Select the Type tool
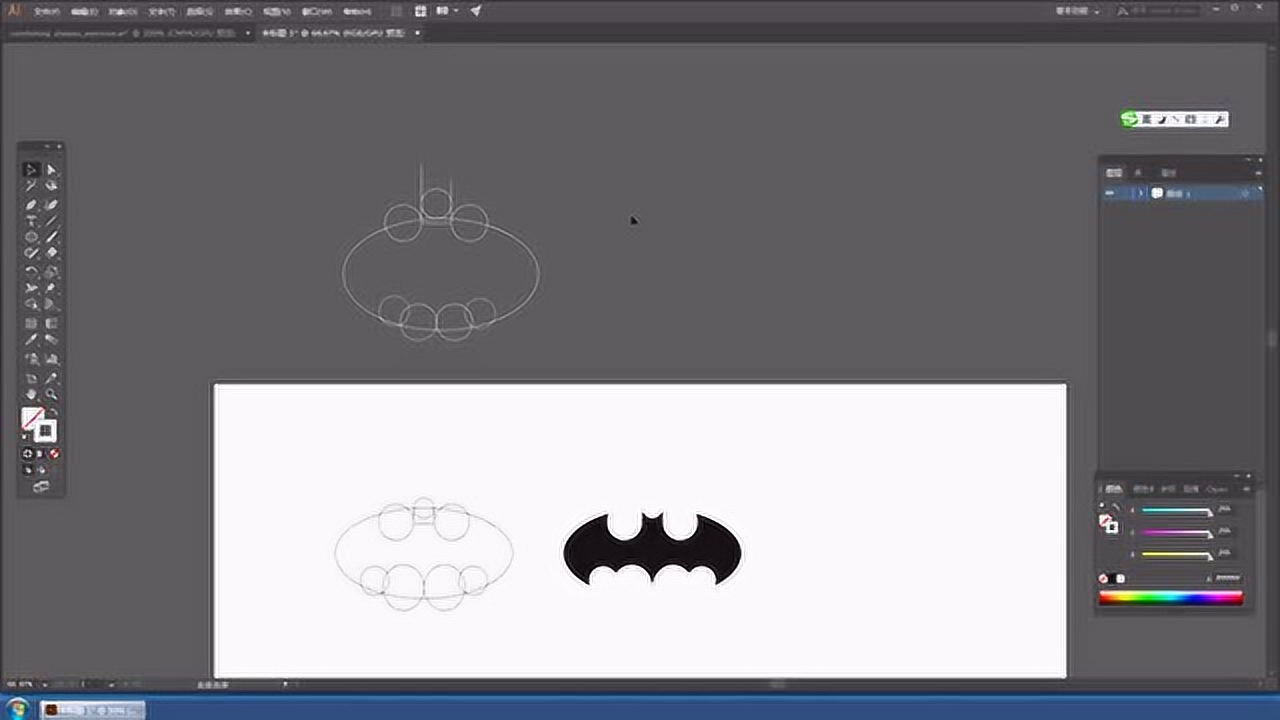1280x720 pixels. coord(32,221)
